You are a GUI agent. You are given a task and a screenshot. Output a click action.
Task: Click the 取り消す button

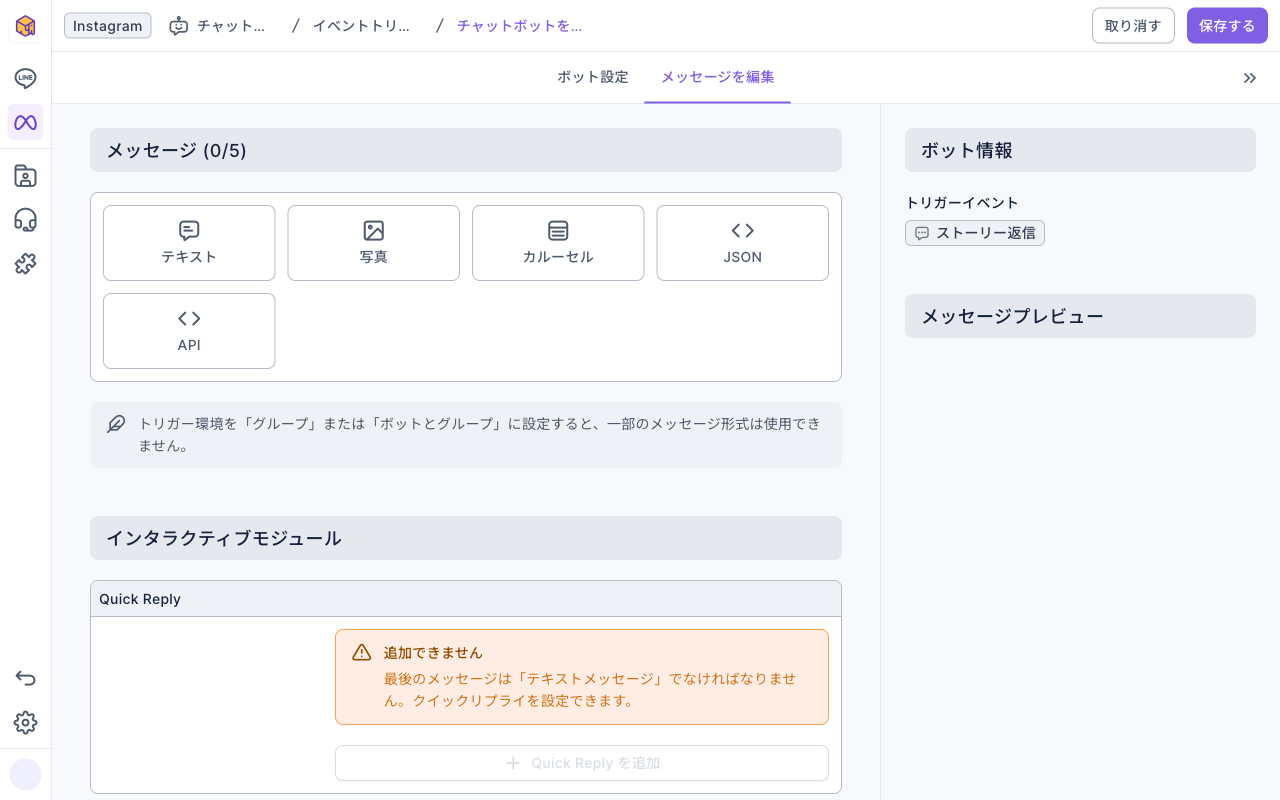click(1133, 26)
